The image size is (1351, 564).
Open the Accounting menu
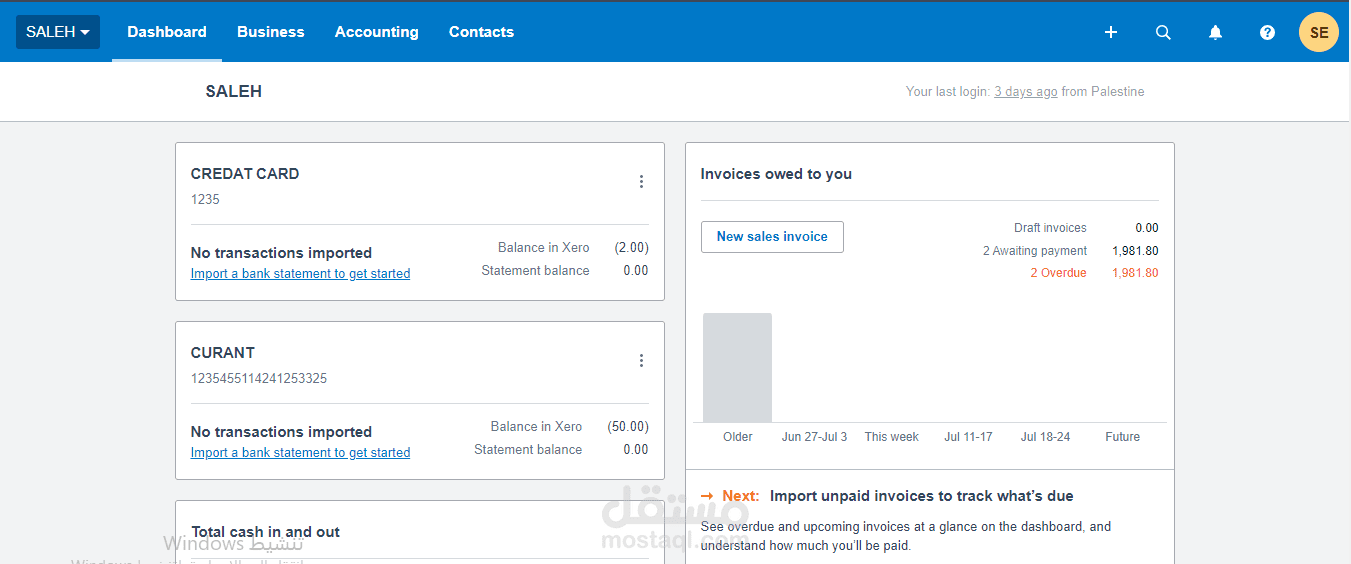377,32
